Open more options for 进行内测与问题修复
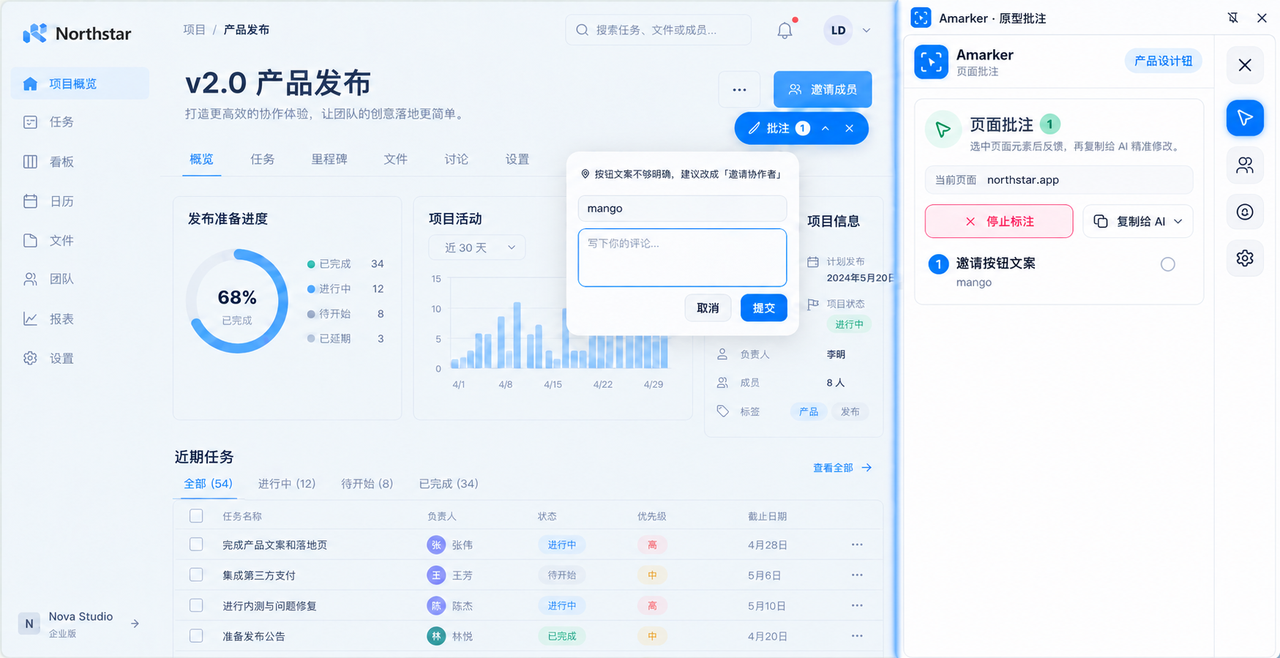 pos(857,606)
